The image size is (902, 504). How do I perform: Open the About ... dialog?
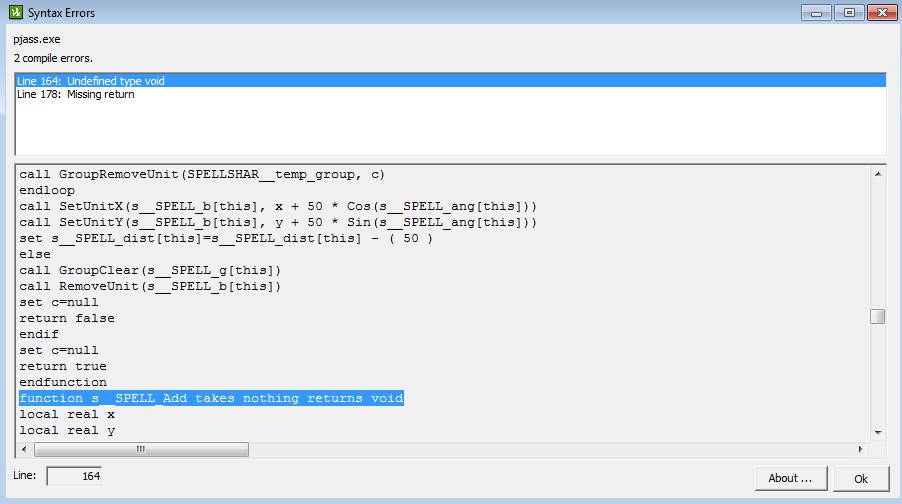click(790, 478)
